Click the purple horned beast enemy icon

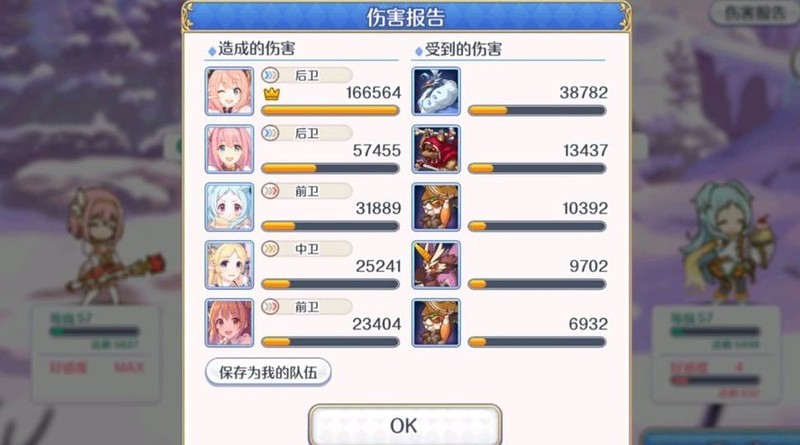pos(436,265)
